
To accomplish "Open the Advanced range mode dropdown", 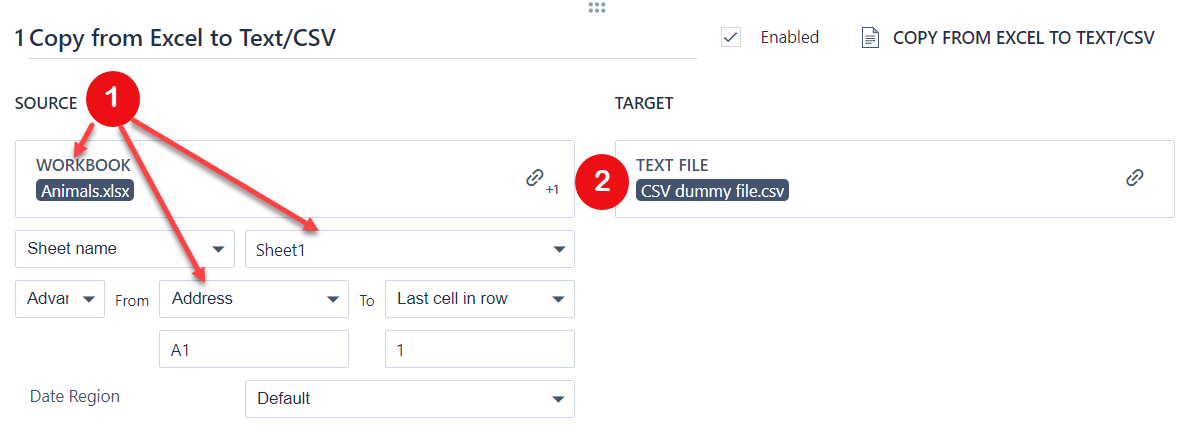I will coord(60,299).
